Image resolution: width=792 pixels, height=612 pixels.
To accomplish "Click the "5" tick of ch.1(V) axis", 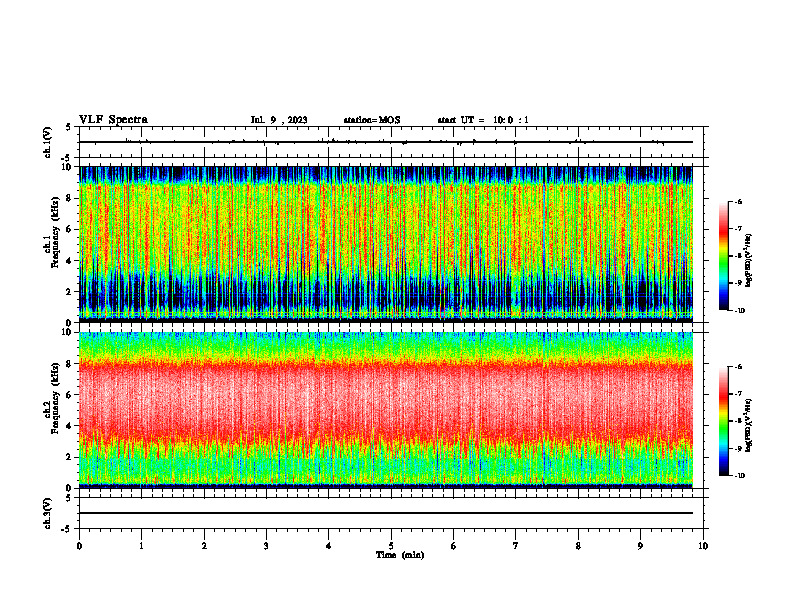I will [69, 127].
